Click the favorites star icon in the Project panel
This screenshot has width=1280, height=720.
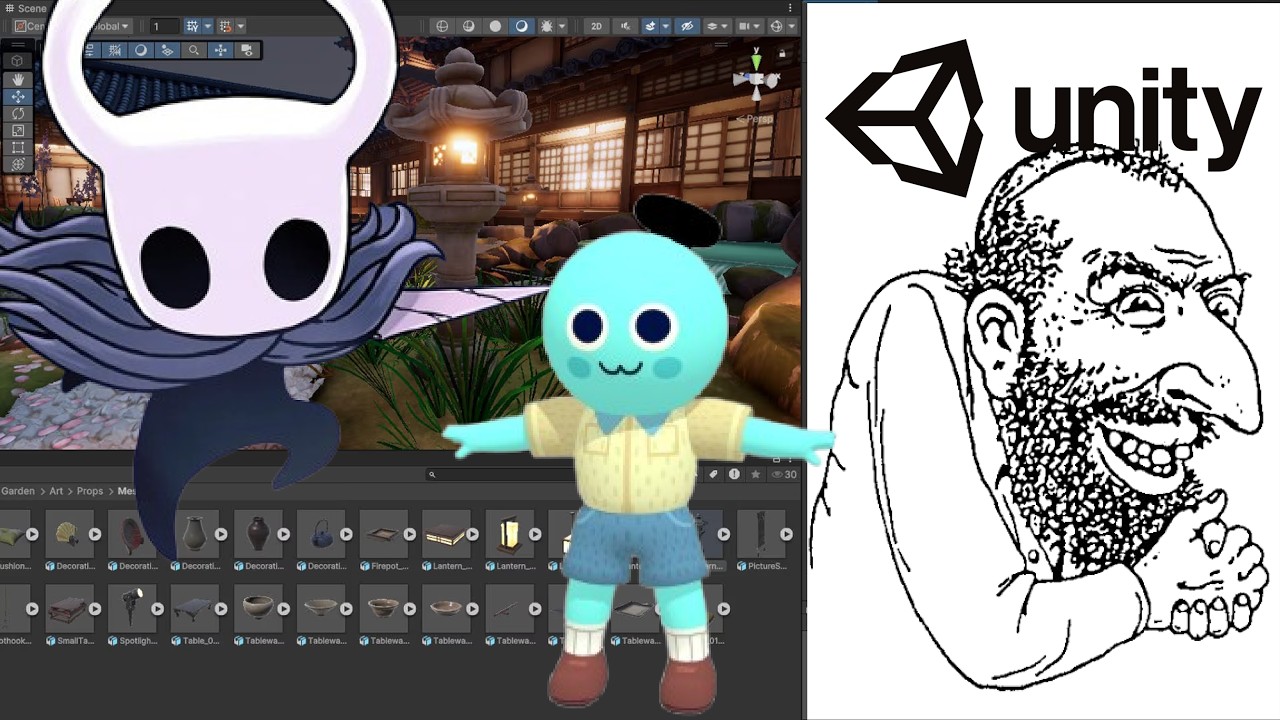pyautogui.click(x=755, y=474)
